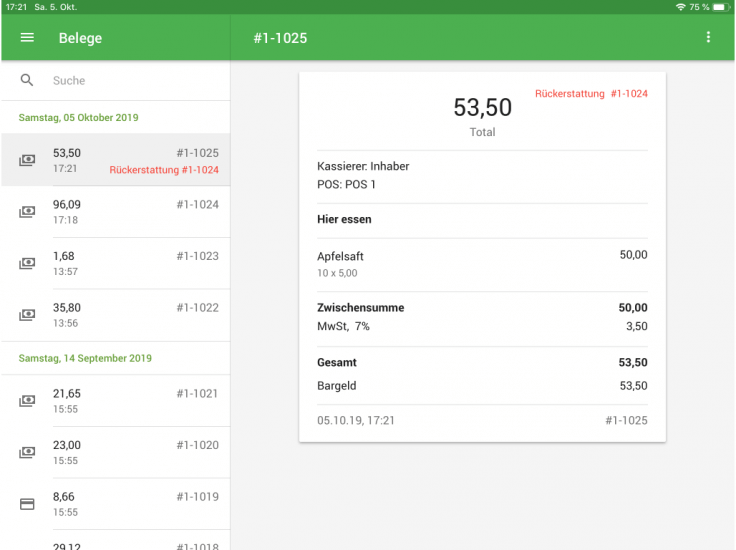This screenshot has height=550, width=736.
Task: Click the Belege title
Action: click(80, 38)
